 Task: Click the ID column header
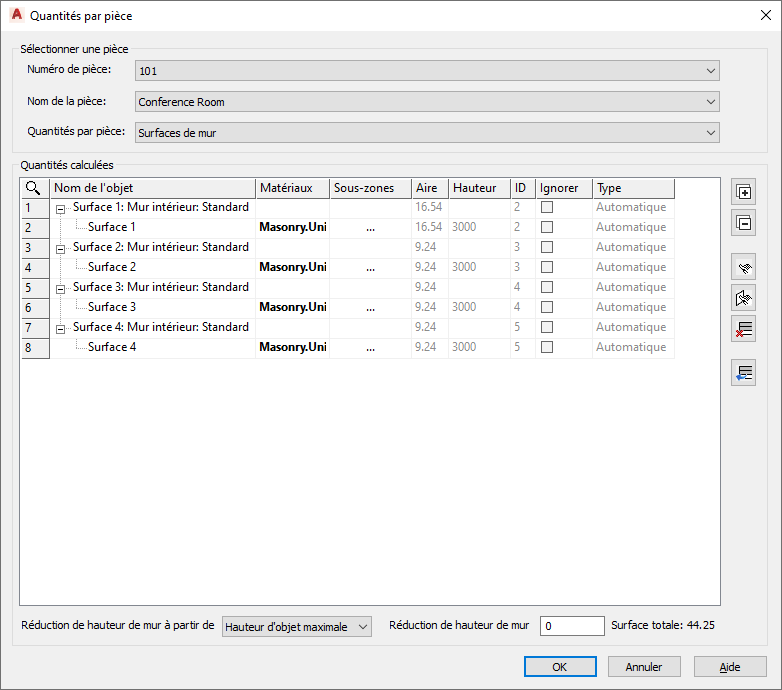click(x=523, y=188)
